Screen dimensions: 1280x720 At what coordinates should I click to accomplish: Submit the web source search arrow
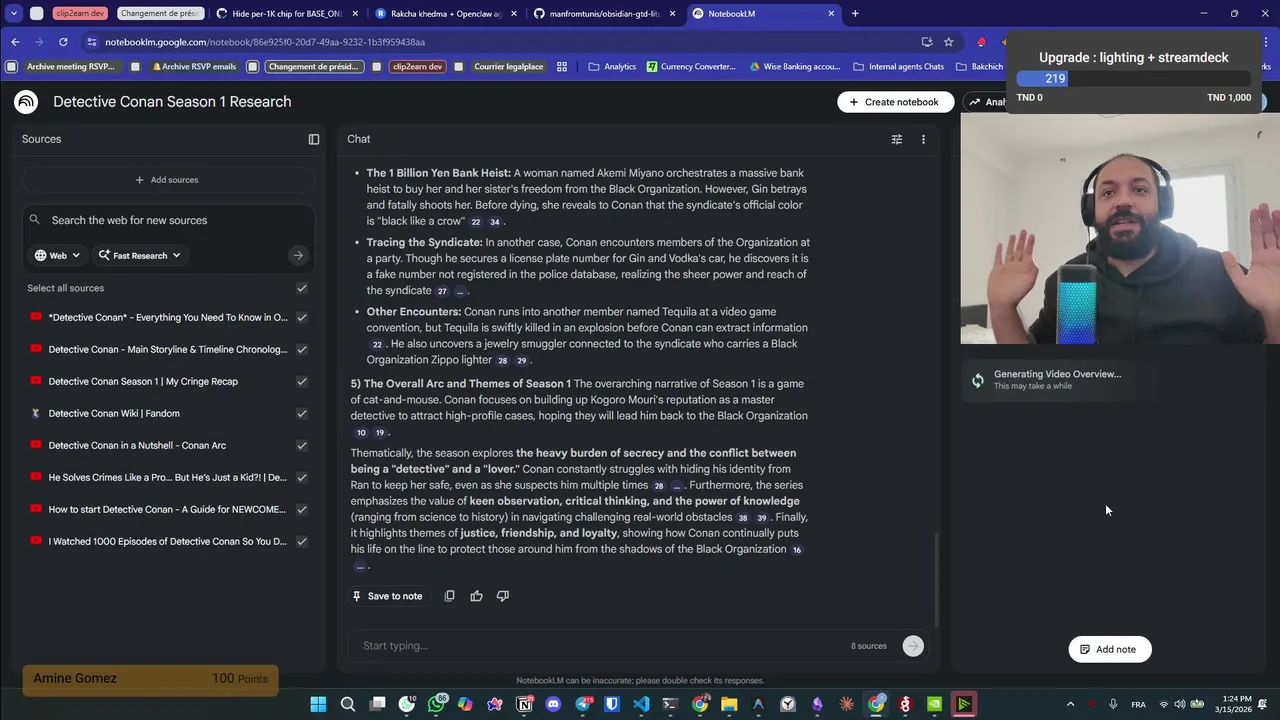click(x=298, y=255)
